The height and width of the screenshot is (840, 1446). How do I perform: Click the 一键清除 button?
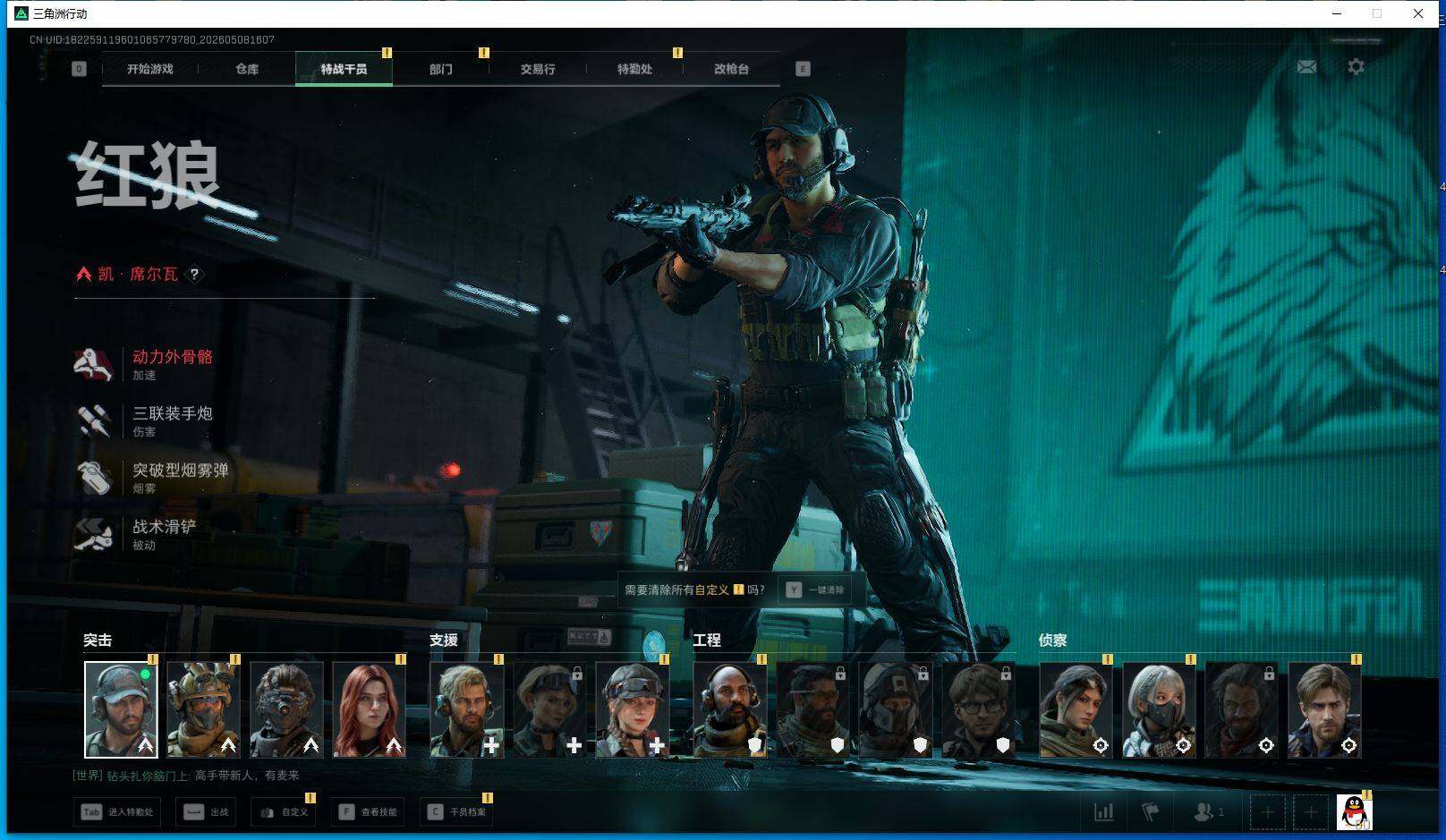(814, 590)
